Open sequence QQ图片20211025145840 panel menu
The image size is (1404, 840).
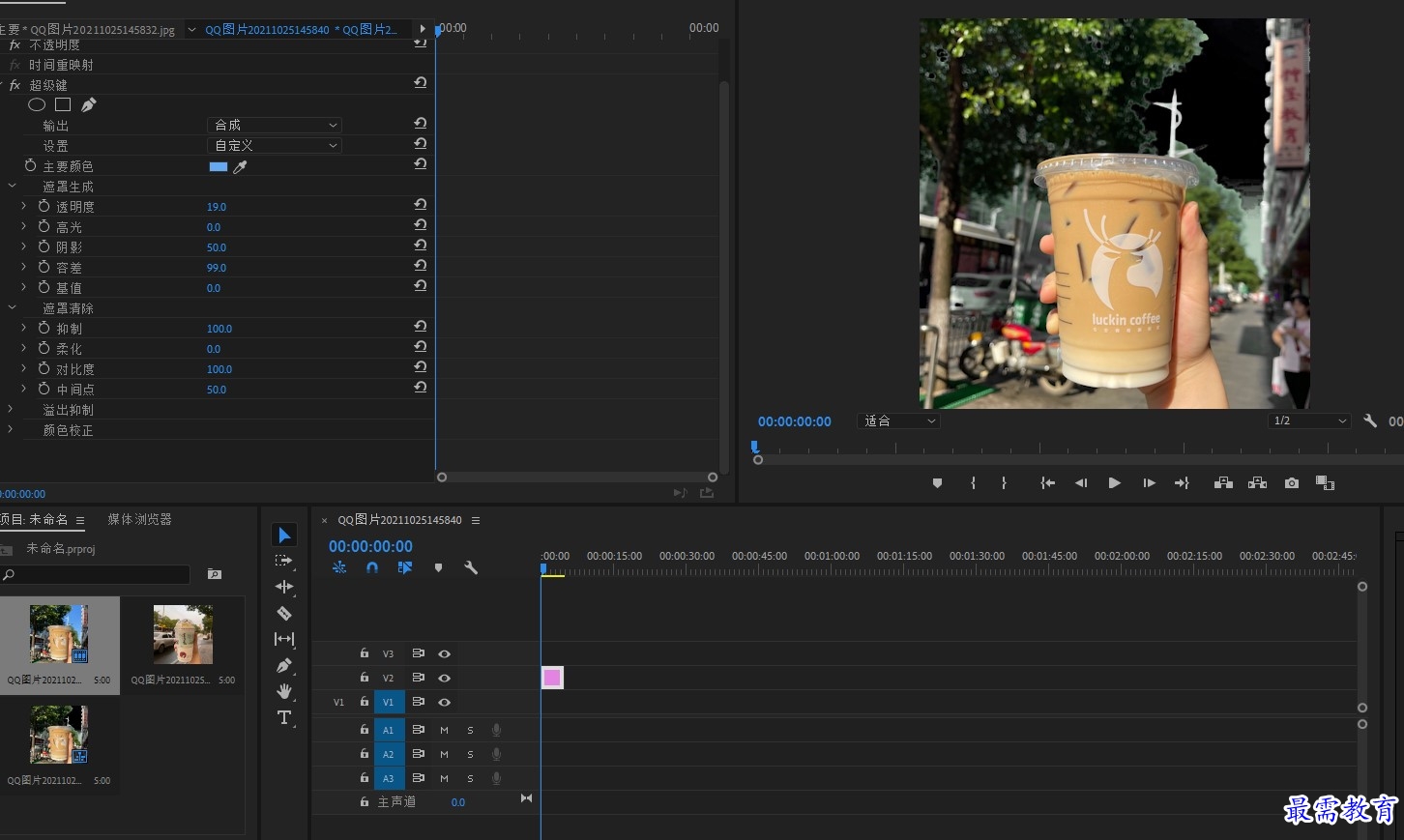click(476, 520)
